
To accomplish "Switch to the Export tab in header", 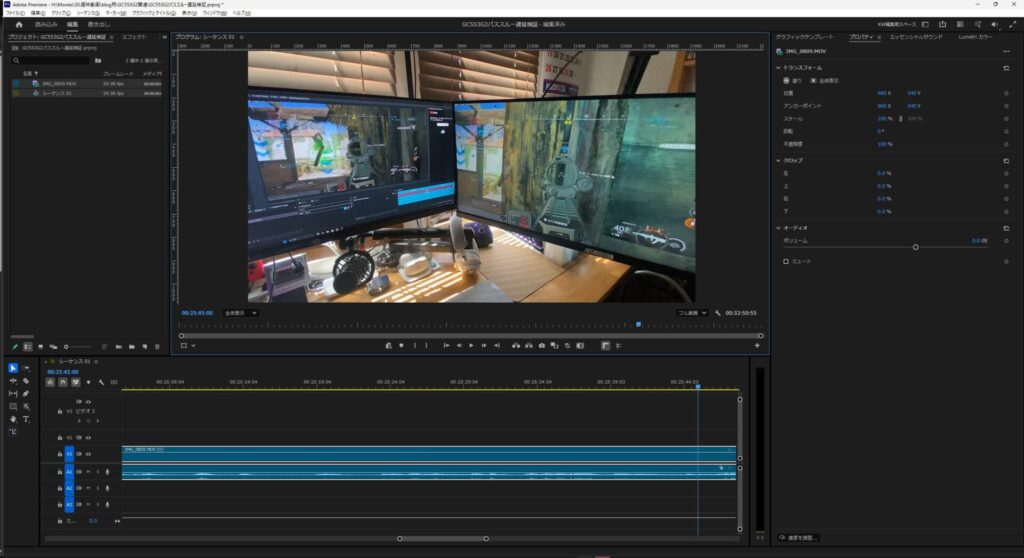I will tap(99, 25).
